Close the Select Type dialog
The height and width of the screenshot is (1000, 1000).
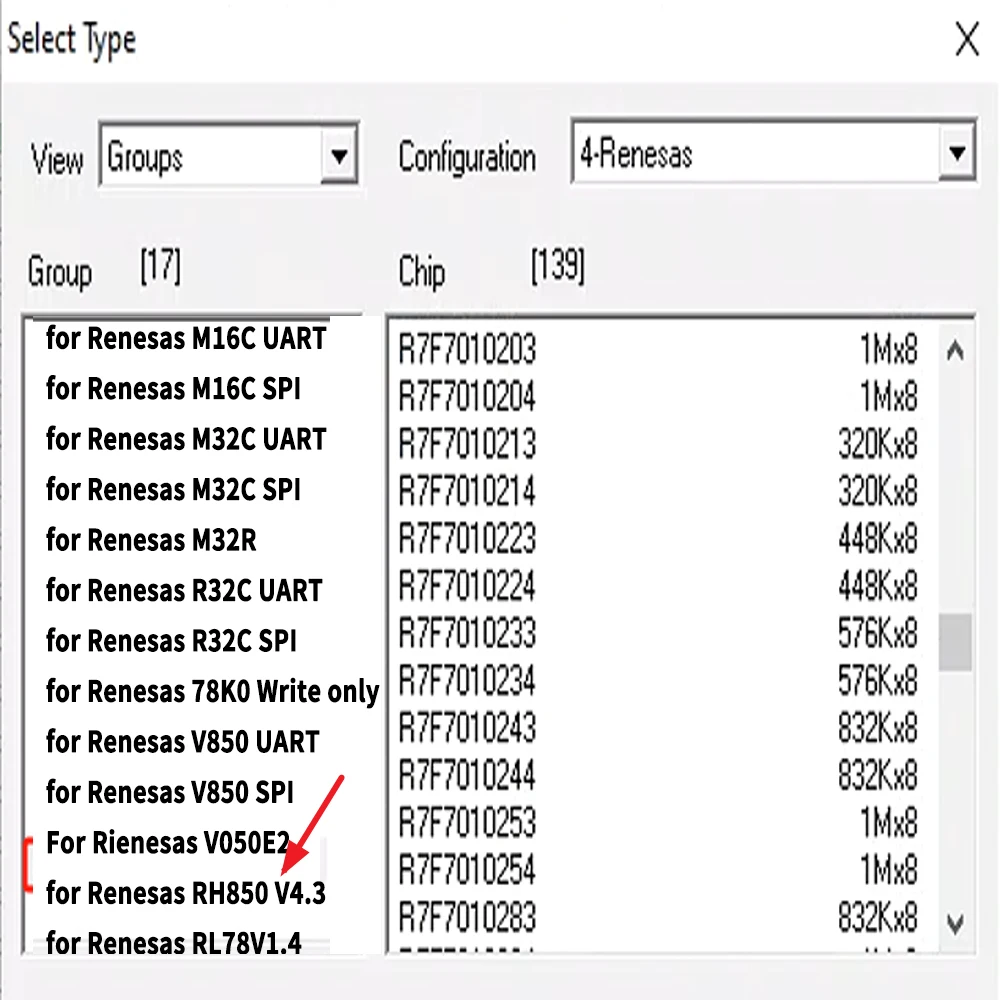coord(966,40)
